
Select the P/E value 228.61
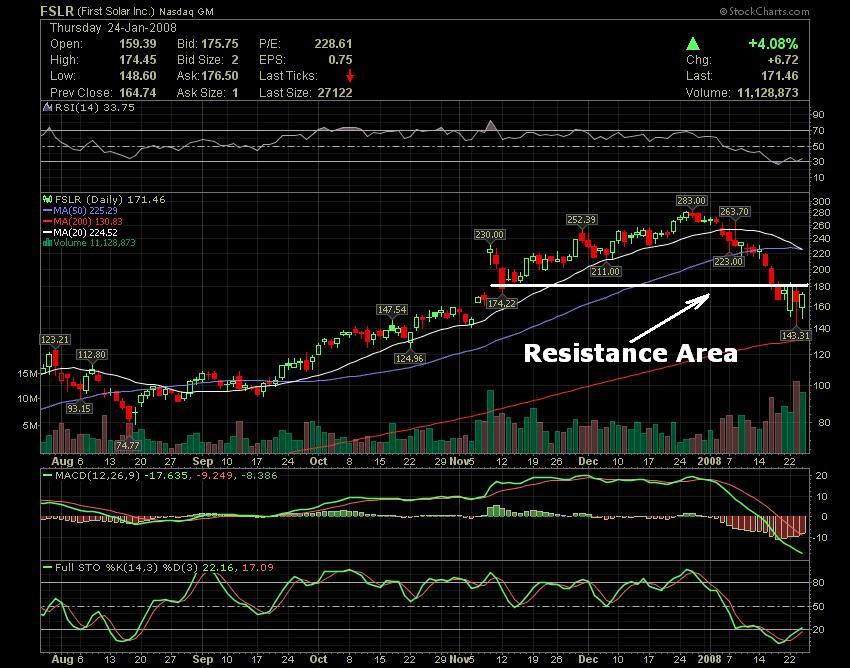(x=333, y=44)
